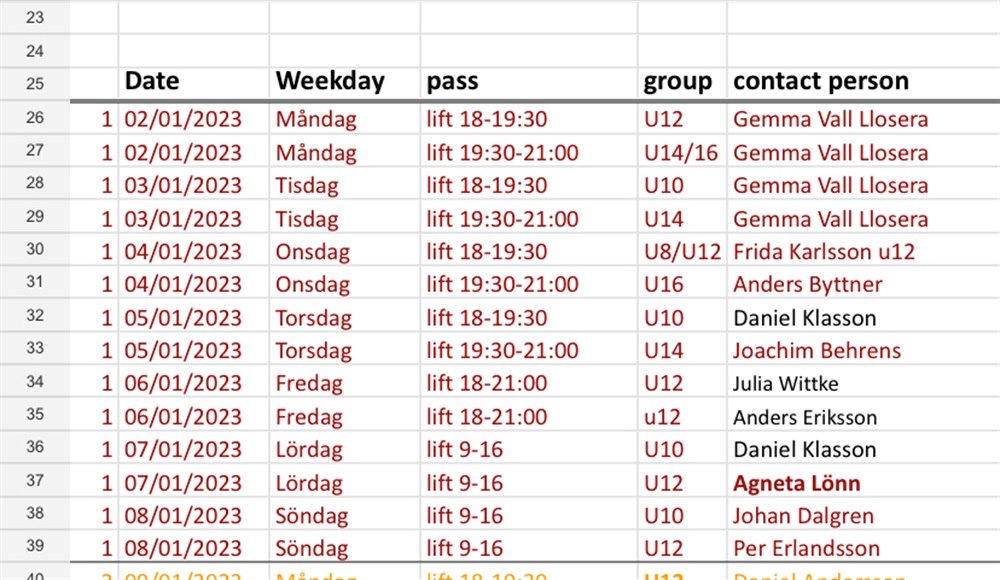
Task: Click the group column header cell
Action: tap(682, 83)
